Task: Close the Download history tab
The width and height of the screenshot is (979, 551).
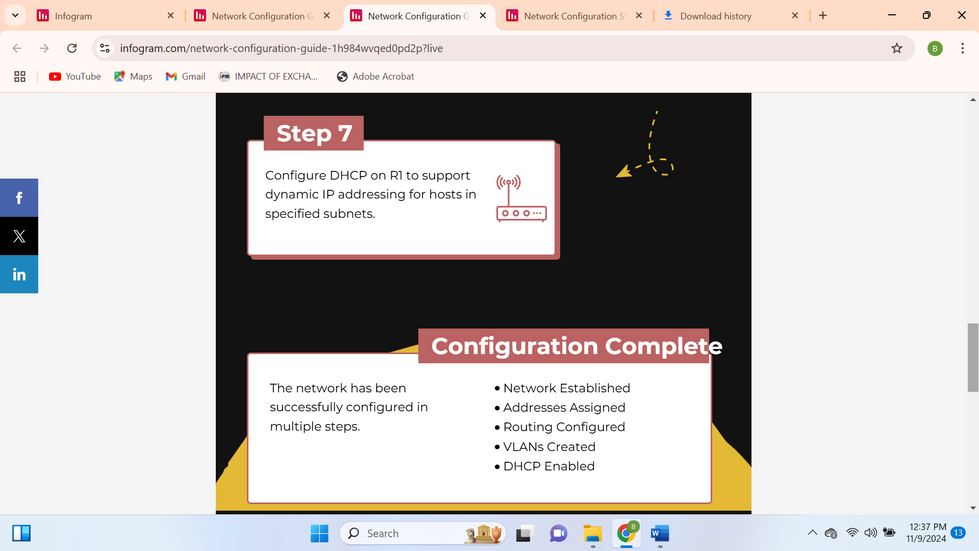Action: point(795,16)
